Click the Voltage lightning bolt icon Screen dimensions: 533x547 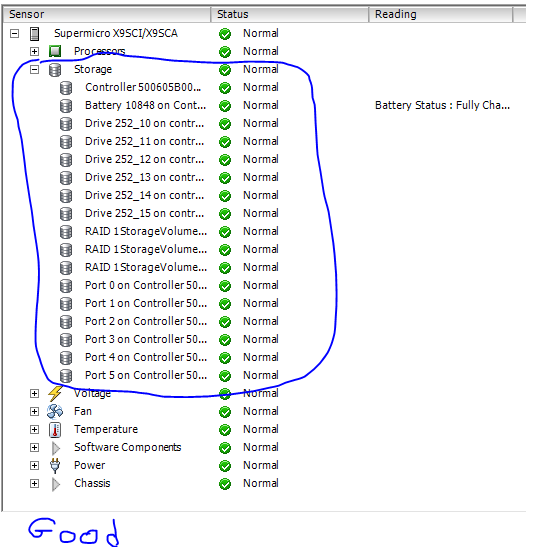pyautogui.click(x=55, y=394)
